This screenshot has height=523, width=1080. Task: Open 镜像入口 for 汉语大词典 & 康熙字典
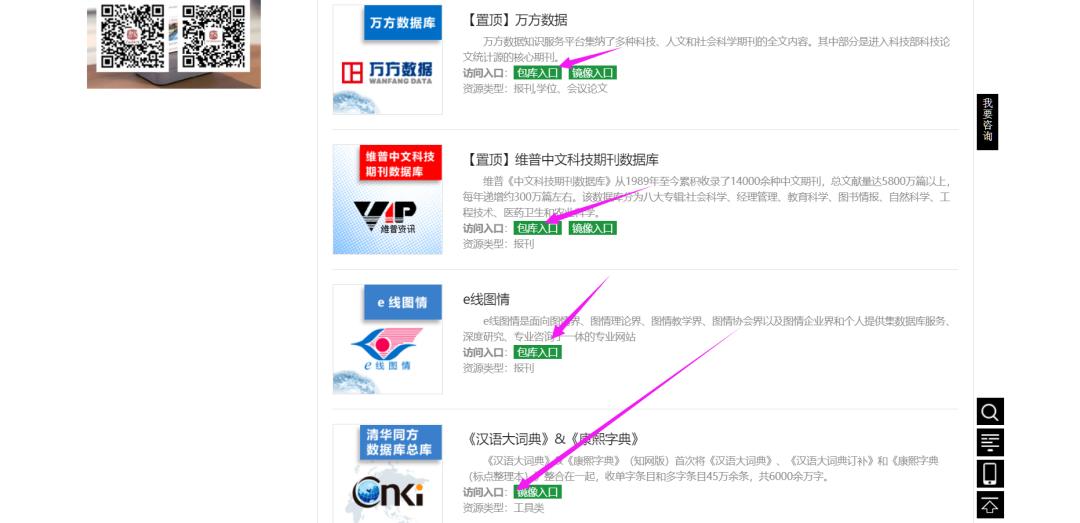537,492
